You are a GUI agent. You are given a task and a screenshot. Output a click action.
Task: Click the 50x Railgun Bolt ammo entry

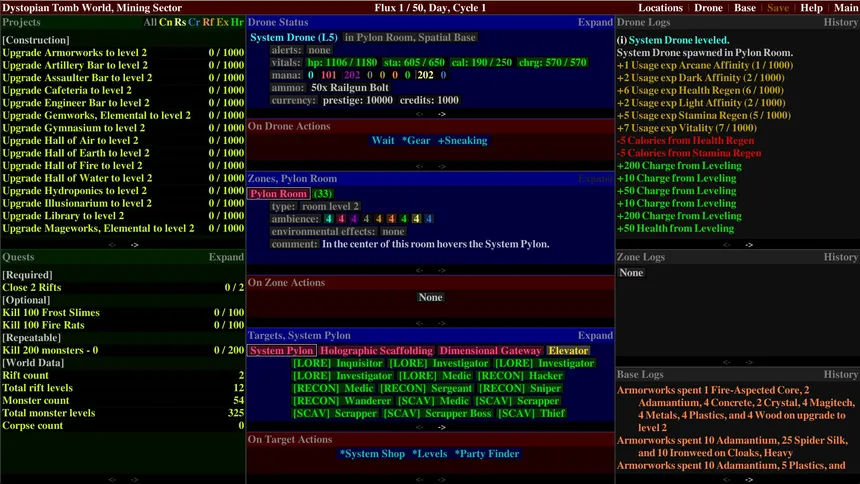(349, 88)
